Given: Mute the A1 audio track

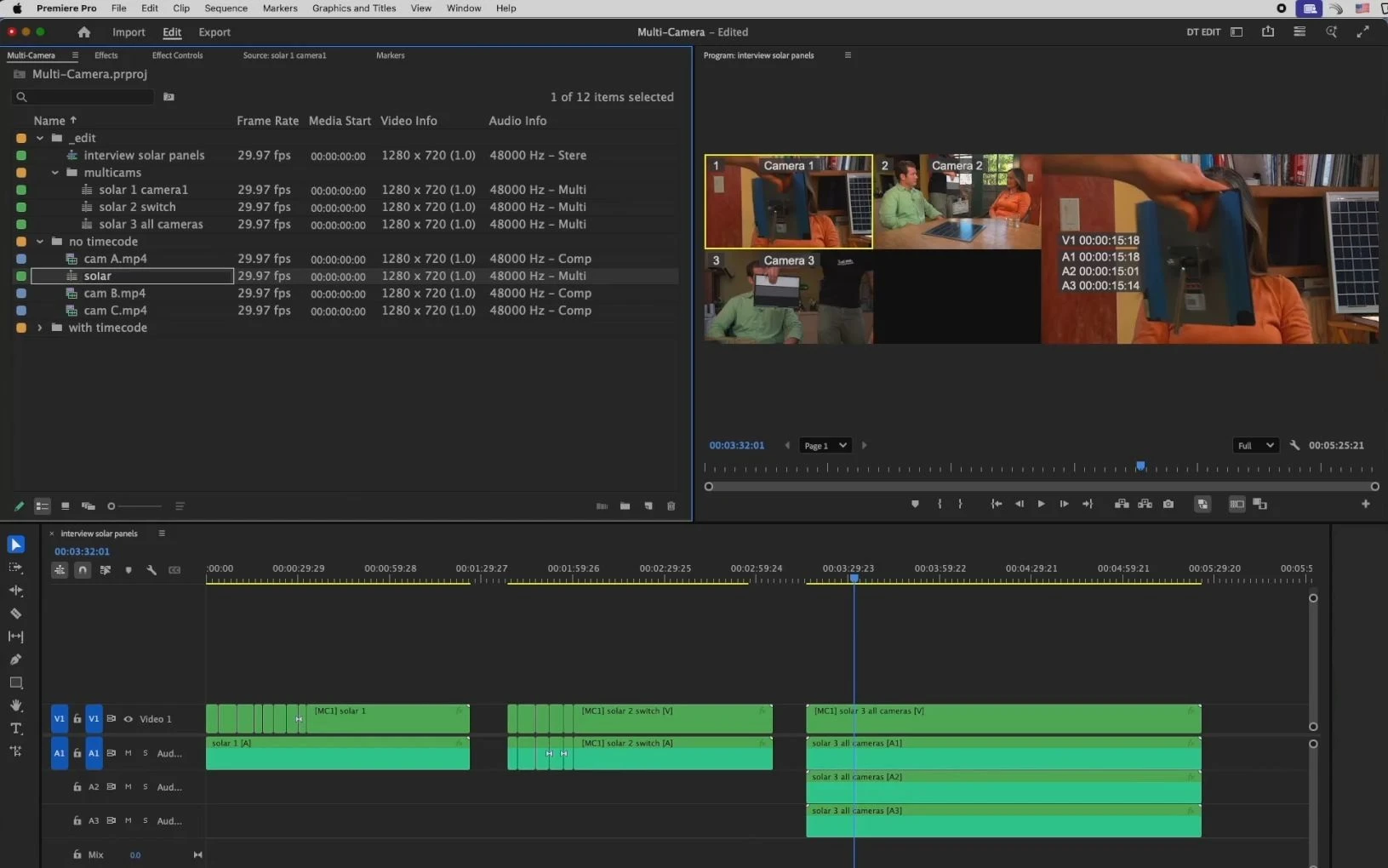Looking at the screenshot, I should click(x=129, y=753).
